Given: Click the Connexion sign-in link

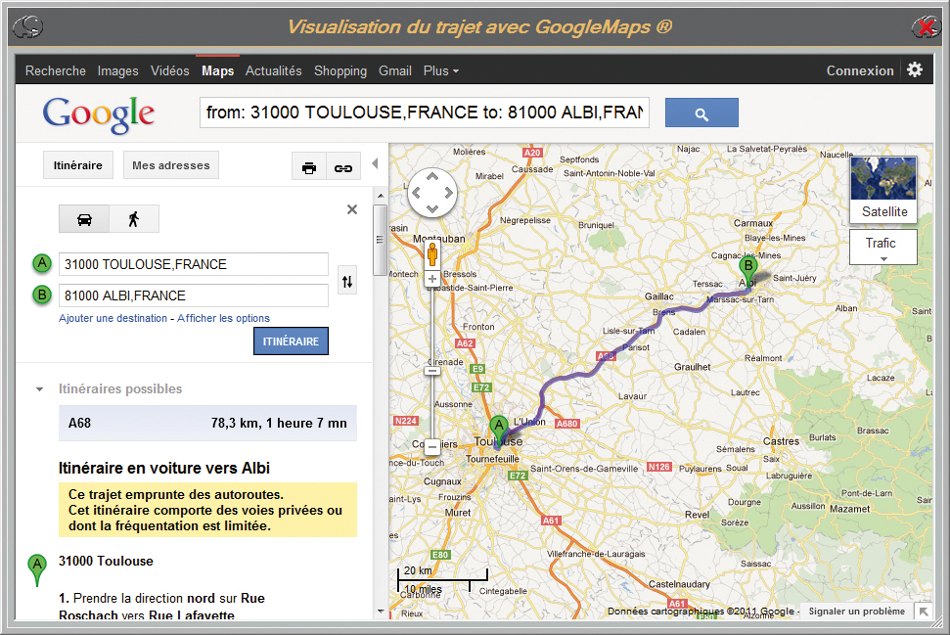Looking at the screenshot, I should [x=860, y=71].
